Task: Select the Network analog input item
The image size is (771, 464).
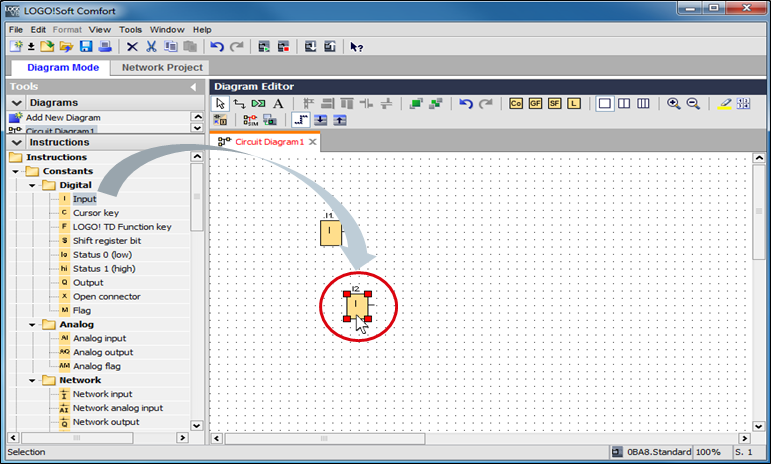Action: pyautogui.click(x=118, y=408)
